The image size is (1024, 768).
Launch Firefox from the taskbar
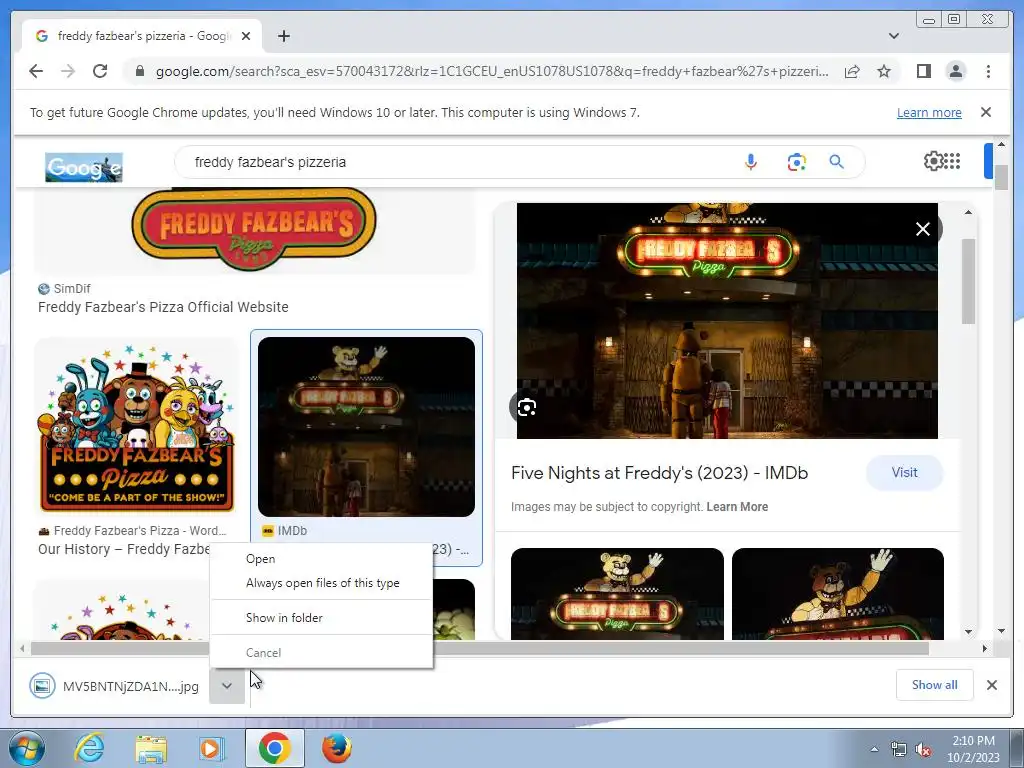336,748
